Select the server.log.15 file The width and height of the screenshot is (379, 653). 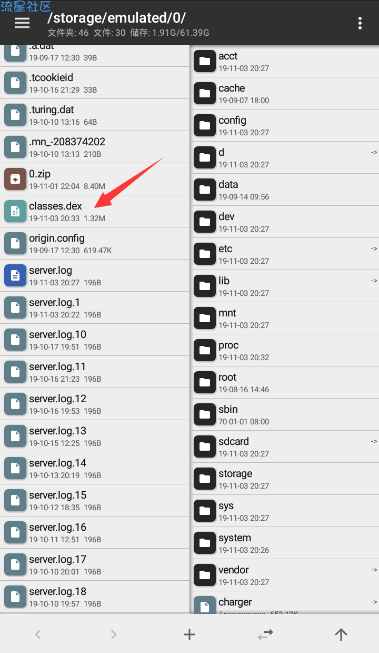pyautogui.click(x=95, y=500)
